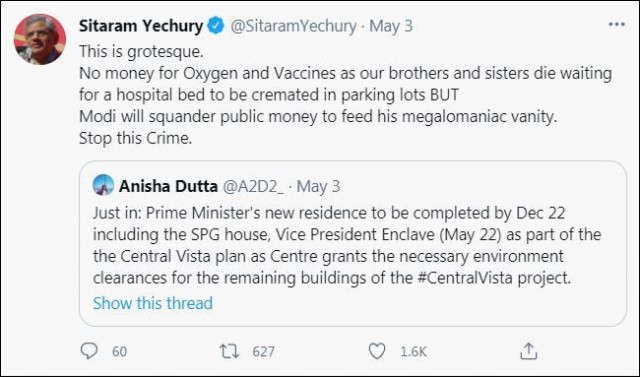Open the tweet's three-dot more options menu

[616, 25]
